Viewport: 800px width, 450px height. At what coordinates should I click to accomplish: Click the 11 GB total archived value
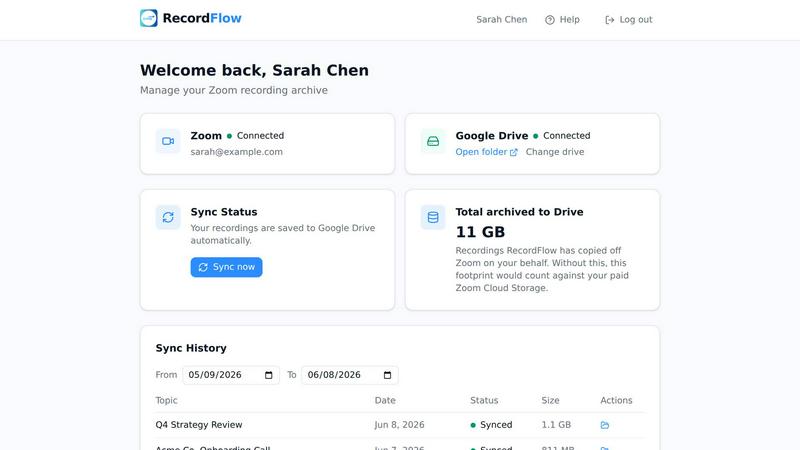(x=480, y=232)
